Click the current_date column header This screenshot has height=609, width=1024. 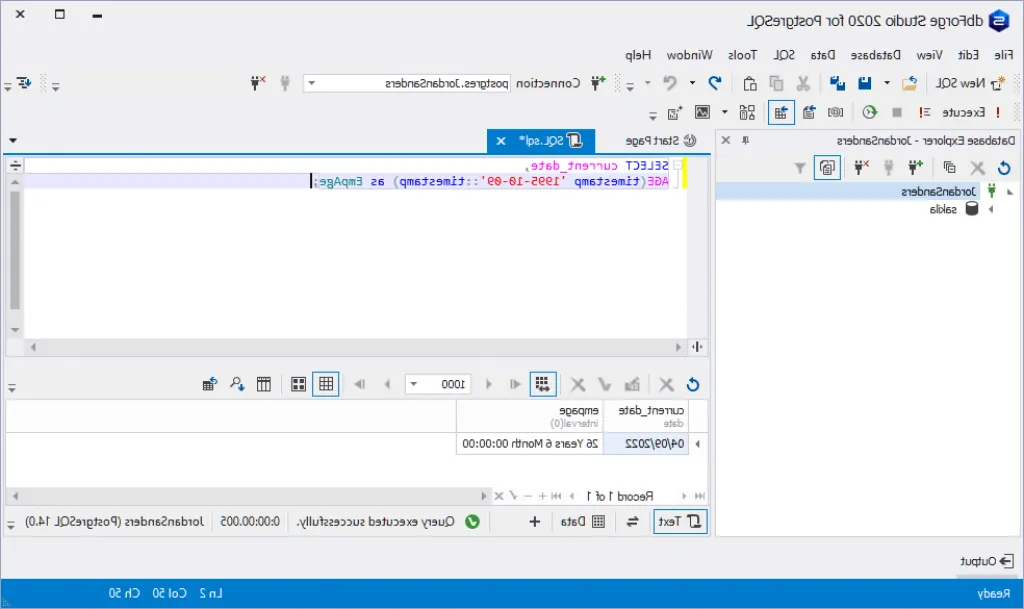tap(646, 416)
